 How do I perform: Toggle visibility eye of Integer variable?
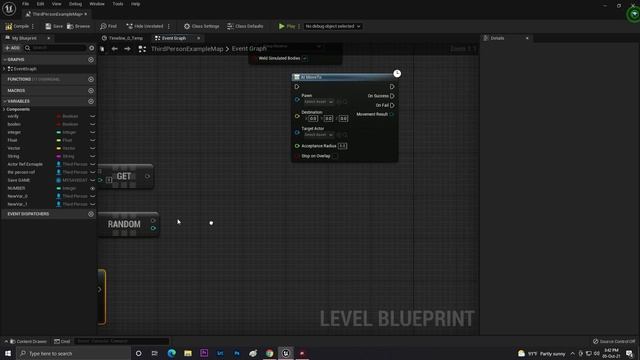tap(93, 132)
